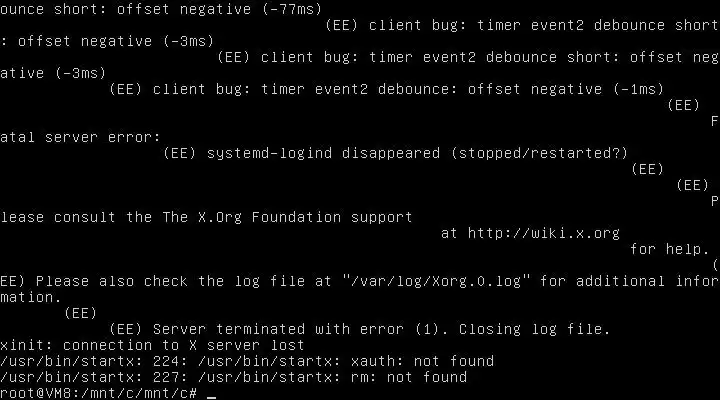
Task: Click the "/var/log/Xorg.0.log" file path
Action: (x=436, y=281)
